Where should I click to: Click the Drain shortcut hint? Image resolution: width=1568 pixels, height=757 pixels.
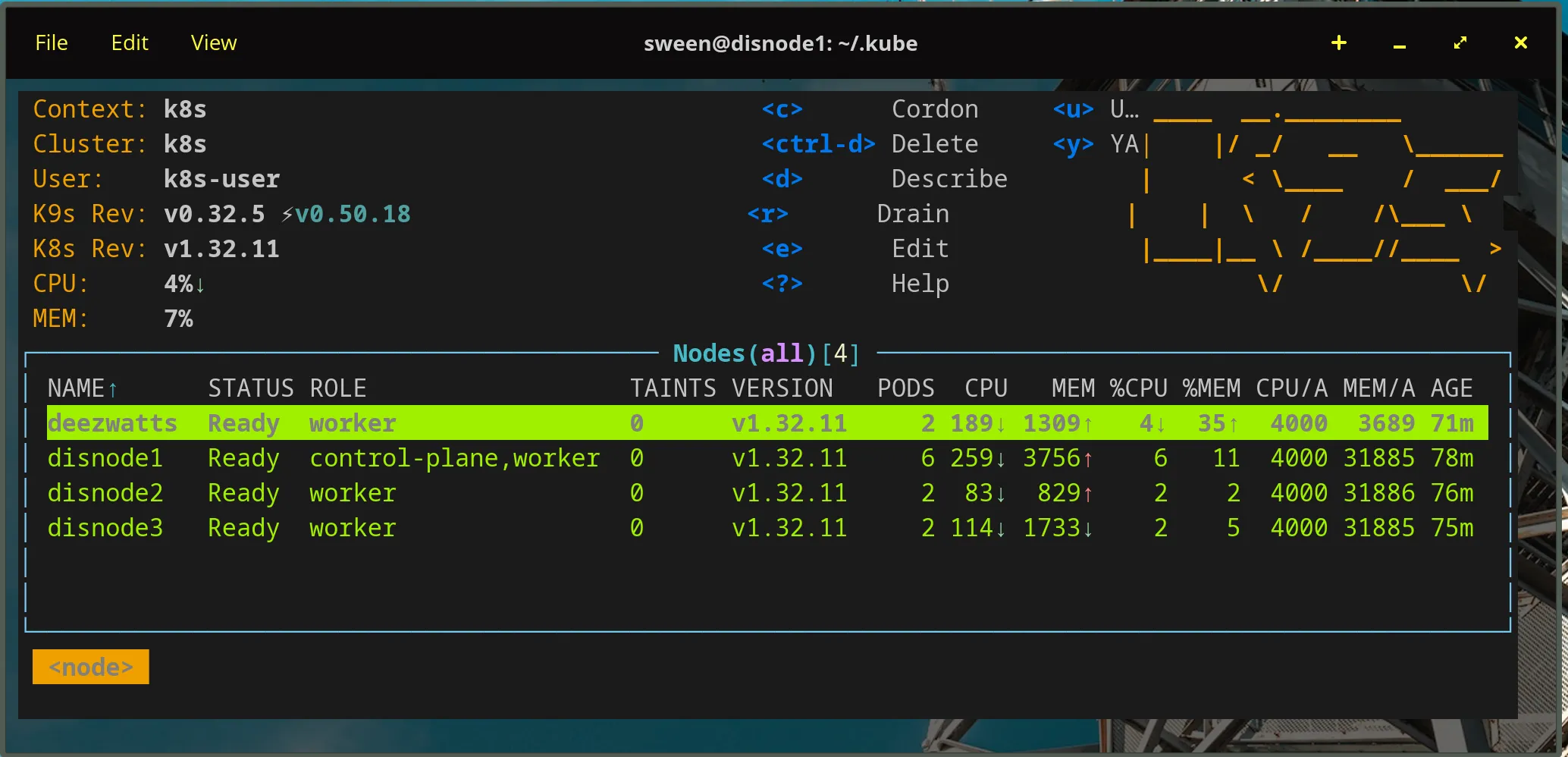click(913, 214)
